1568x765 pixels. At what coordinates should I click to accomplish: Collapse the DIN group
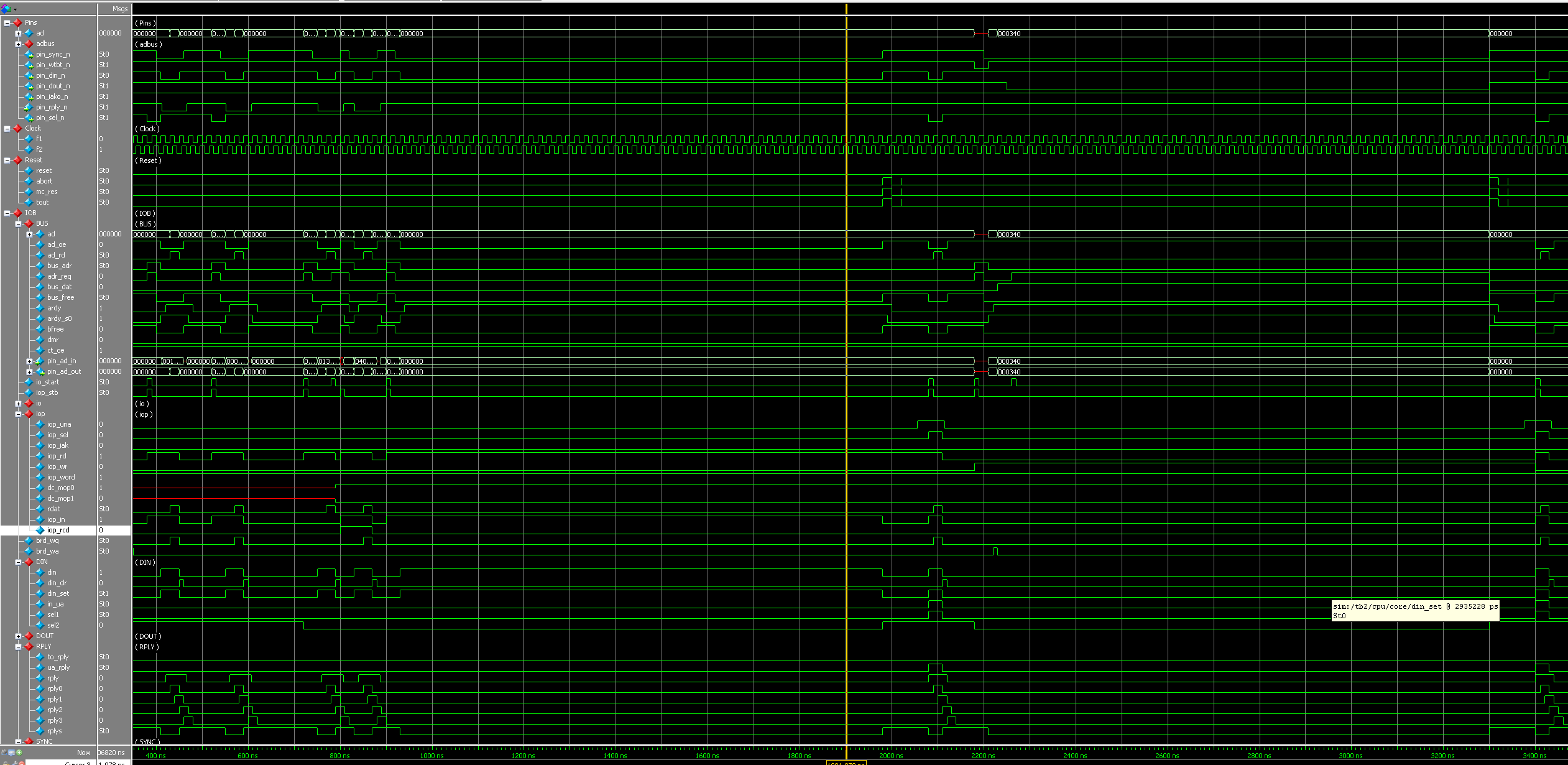pos(18,562)
